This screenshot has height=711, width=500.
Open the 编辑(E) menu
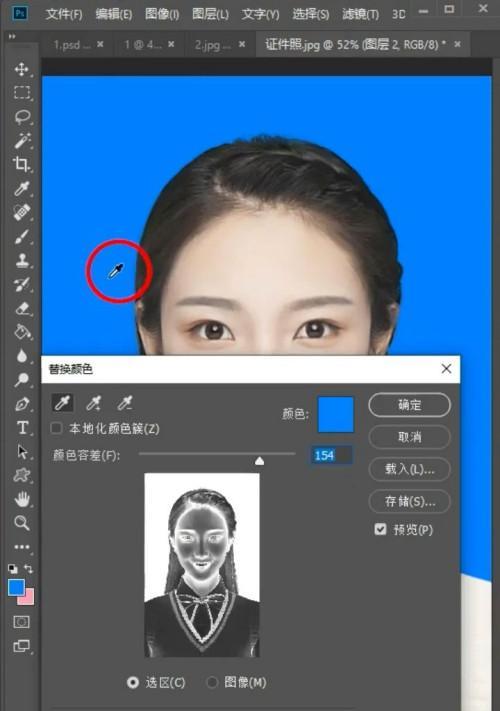pos(114,14)
